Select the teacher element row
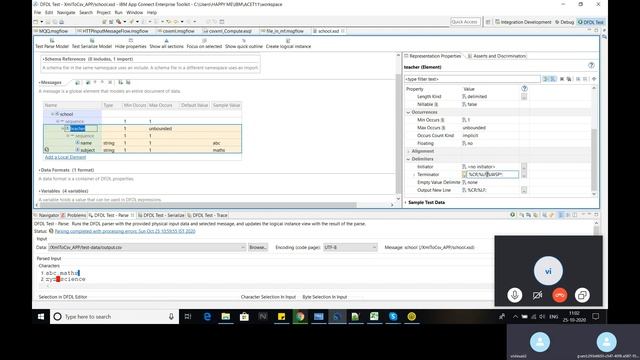Screen dimensions: 640x360 pos(142,129)
